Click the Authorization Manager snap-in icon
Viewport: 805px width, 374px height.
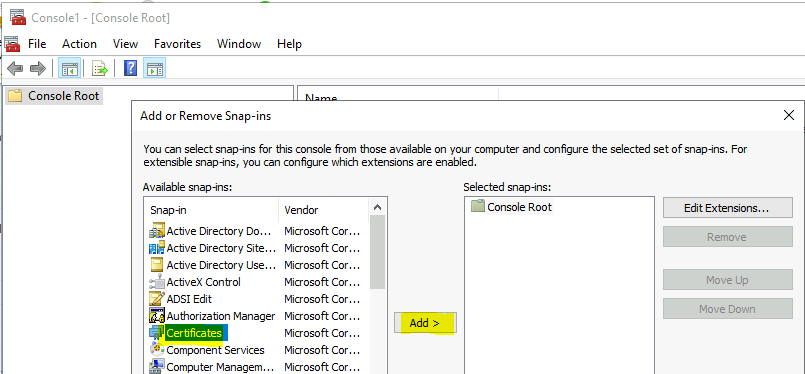tap(157, 316)
